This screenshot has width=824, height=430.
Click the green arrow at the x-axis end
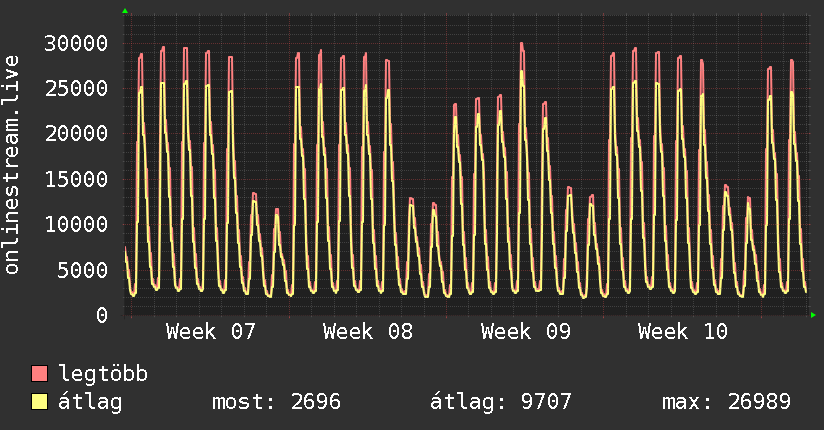click(814, 315)
